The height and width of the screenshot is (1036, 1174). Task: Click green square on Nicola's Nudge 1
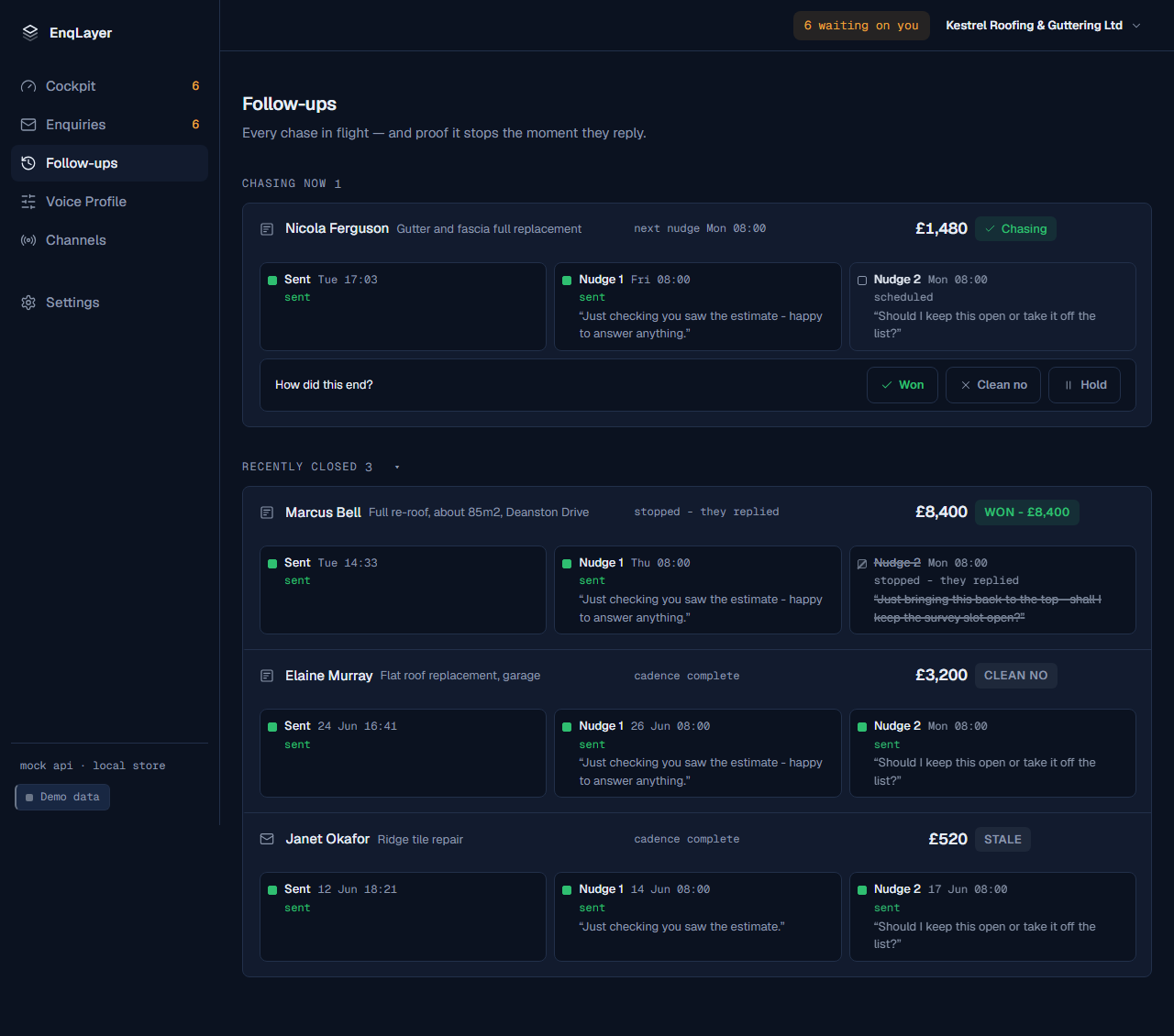[567, 281]
